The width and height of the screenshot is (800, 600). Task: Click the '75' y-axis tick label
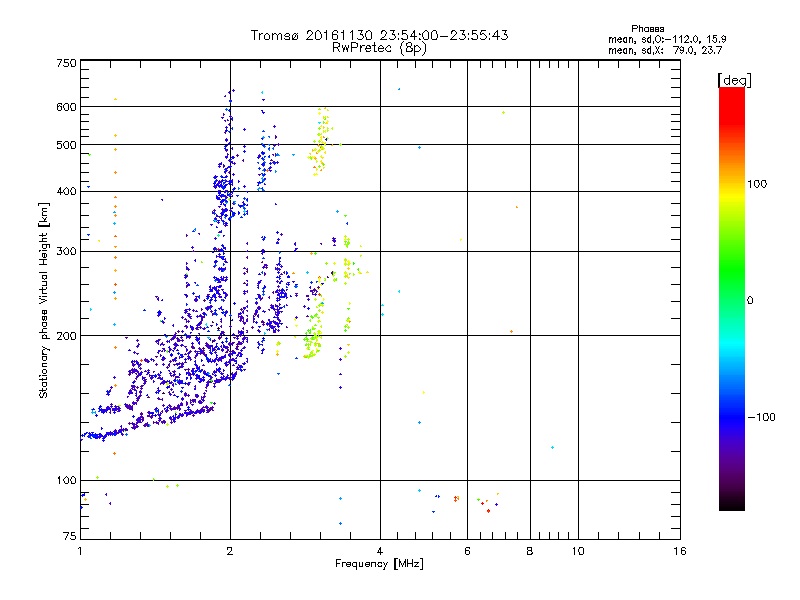70,536
